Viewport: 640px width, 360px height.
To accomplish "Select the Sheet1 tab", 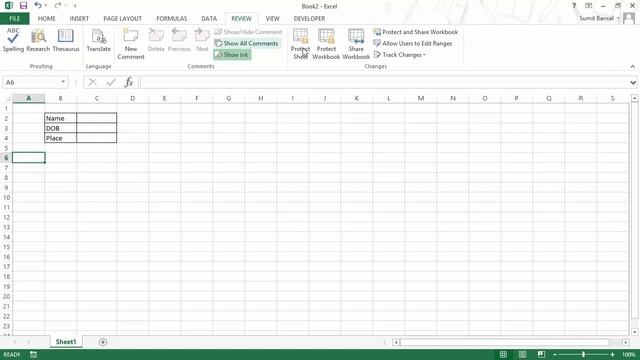I will [x=66, y=342].
